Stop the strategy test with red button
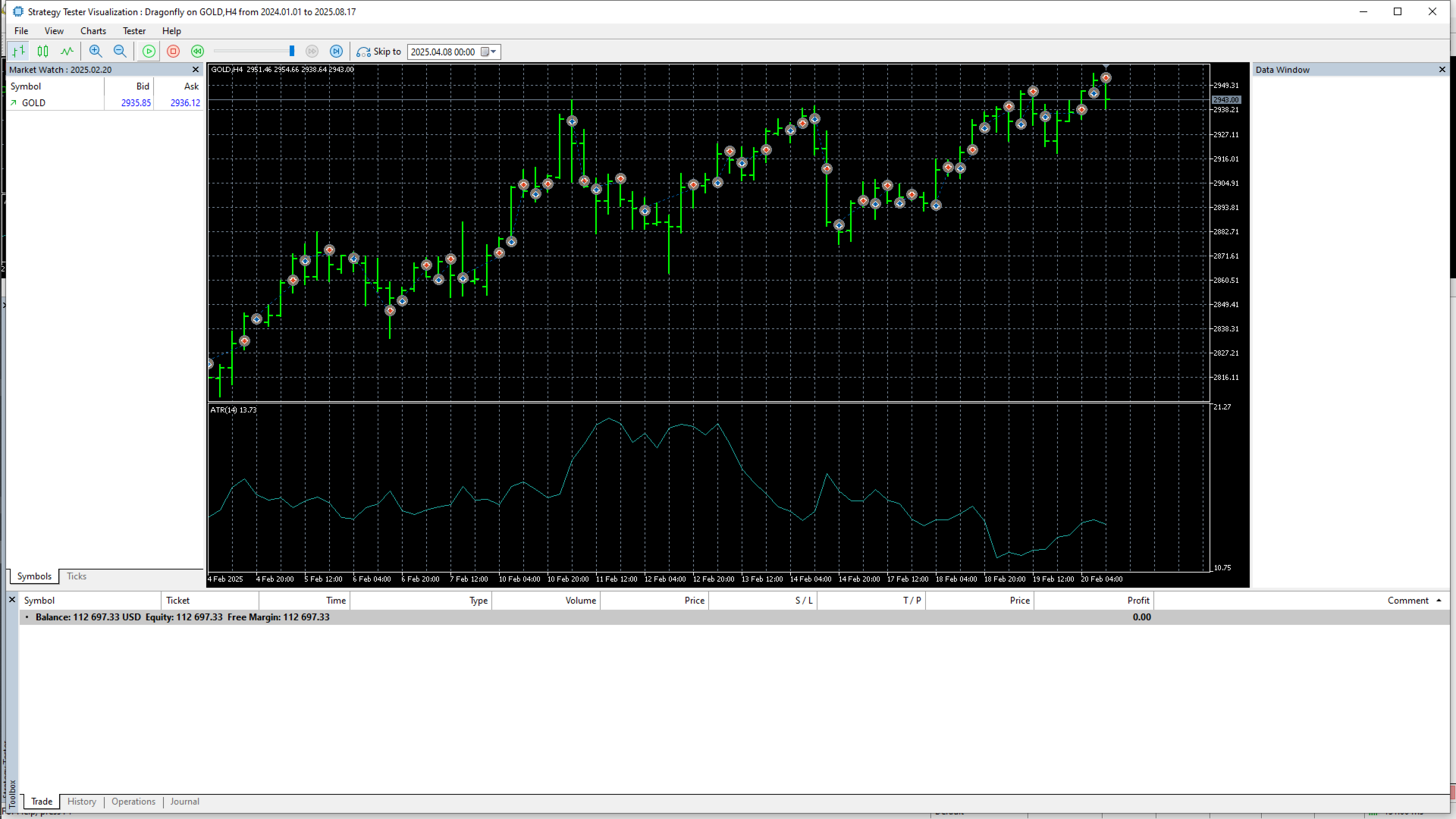This screenshot has width=1456, height=819. pos(174,52)
